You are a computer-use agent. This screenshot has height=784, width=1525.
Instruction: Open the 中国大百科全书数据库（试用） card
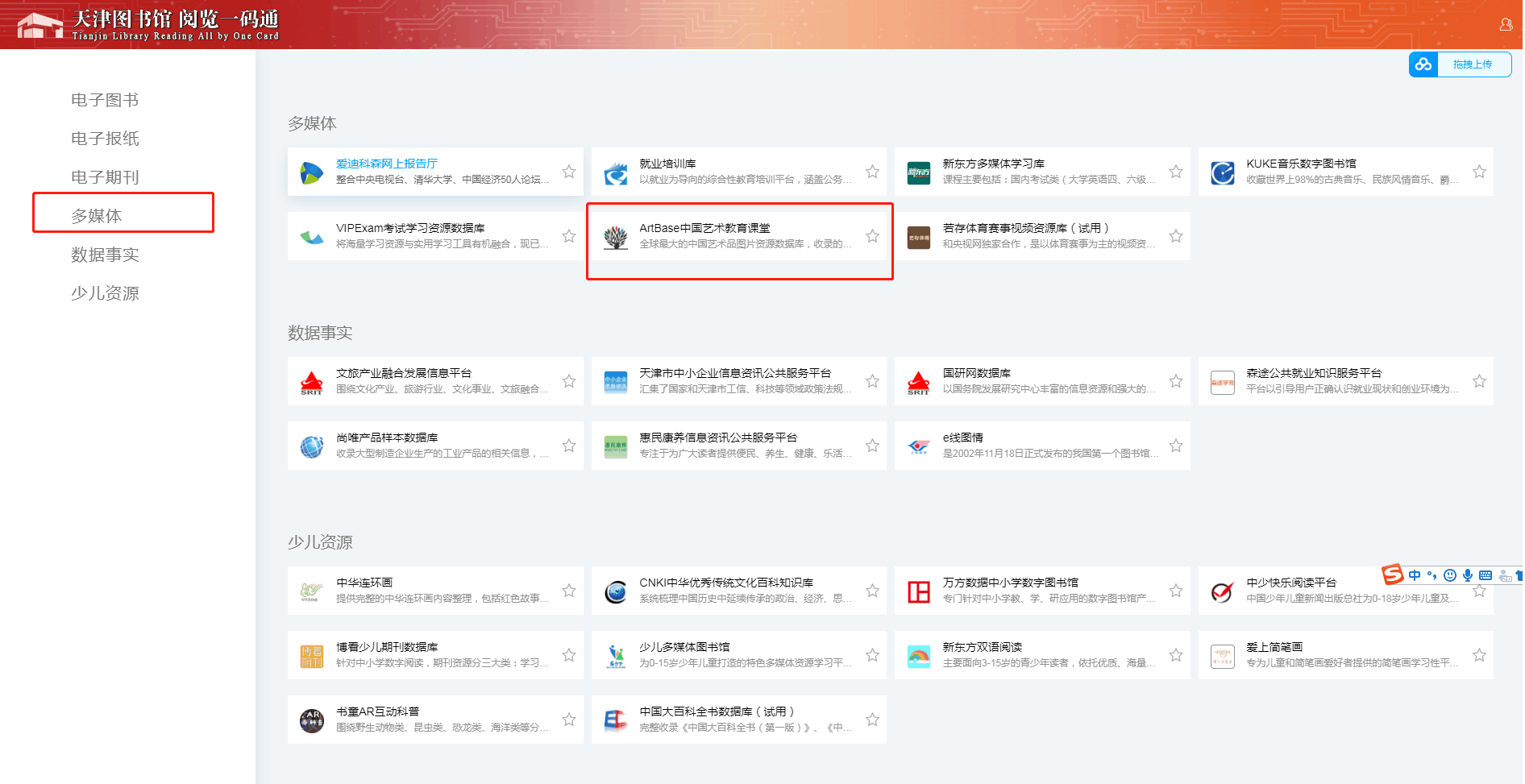click(x=716, y=711)
